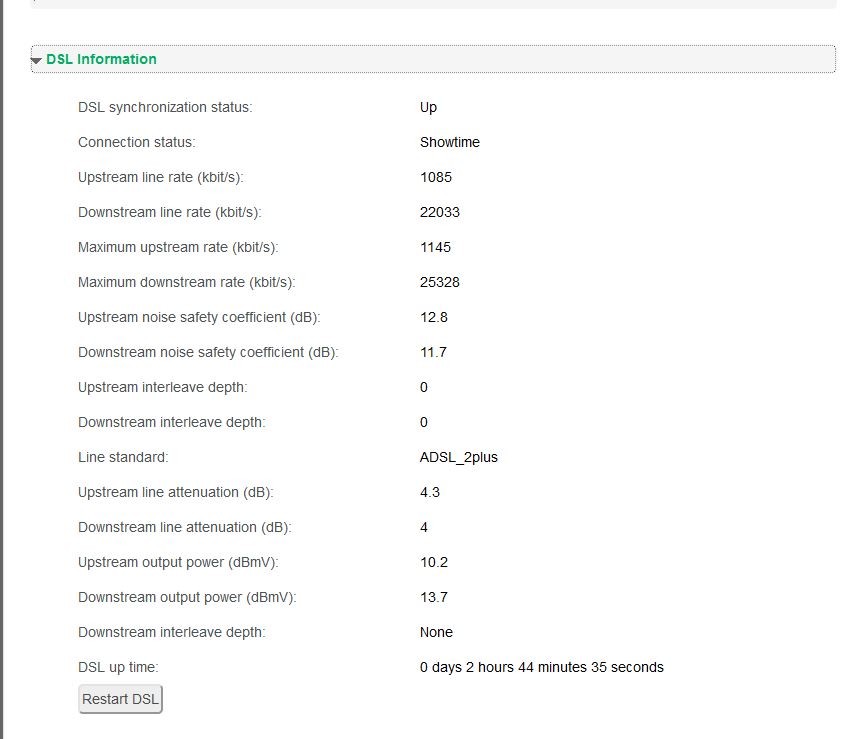Select the 'Upstream line rate (kbit/s):' label

pos(160,177)
